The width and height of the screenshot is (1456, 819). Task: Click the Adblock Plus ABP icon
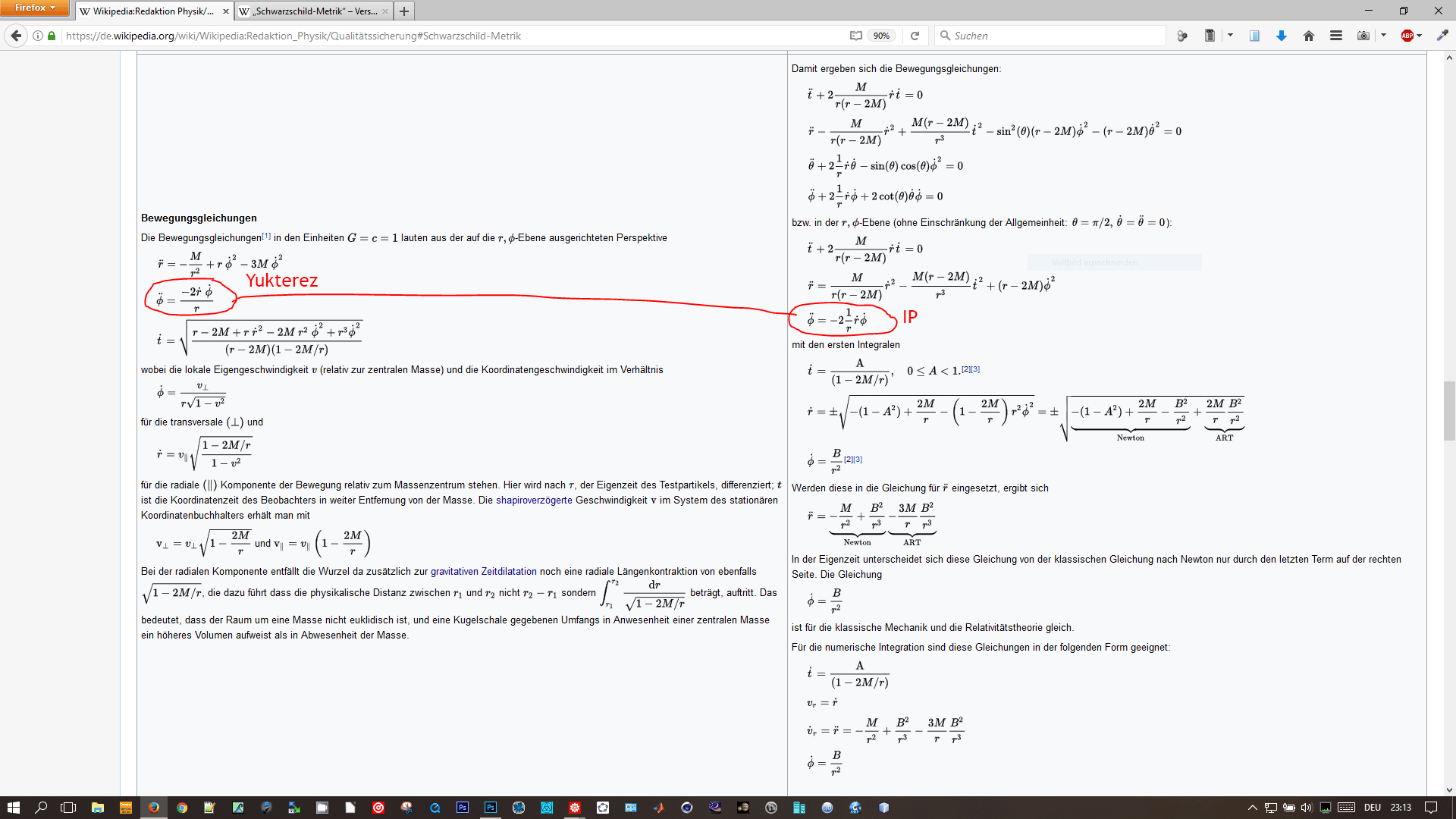pos(1407,36)
